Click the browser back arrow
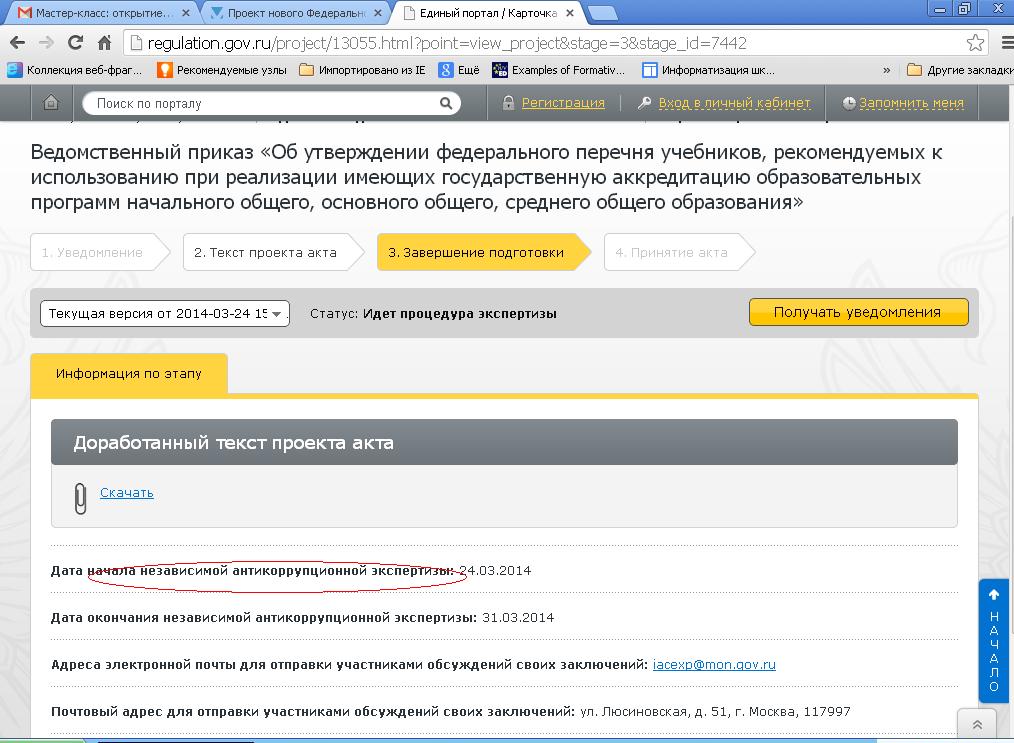 tap(17, 43)
